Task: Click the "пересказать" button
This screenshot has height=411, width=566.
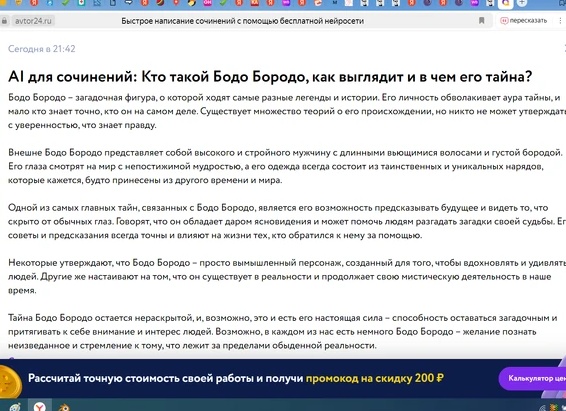Action: [x=523, y=21]
